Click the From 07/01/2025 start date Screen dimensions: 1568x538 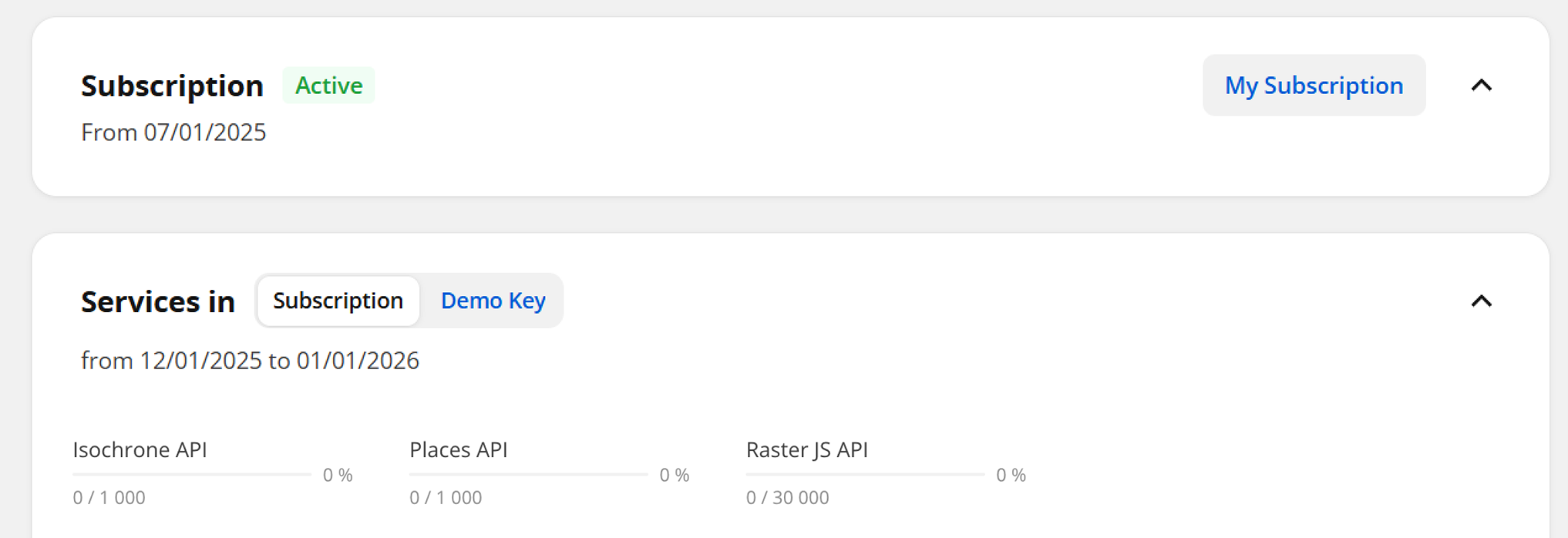173,133
